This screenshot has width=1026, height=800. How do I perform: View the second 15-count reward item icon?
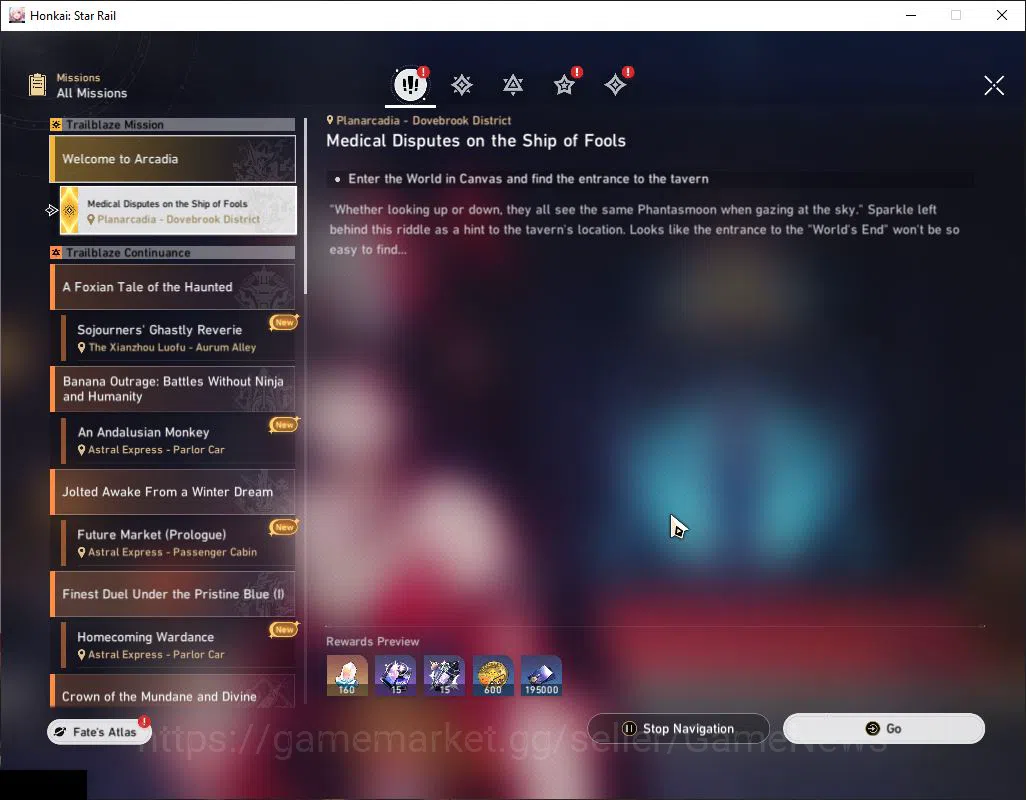pyautogui.click(x=444, y=676)
